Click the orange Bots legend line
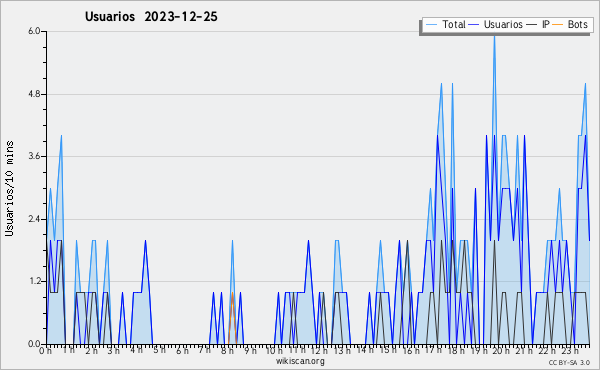The height and width of the screenshot is (370, 600). click(558, 25)
